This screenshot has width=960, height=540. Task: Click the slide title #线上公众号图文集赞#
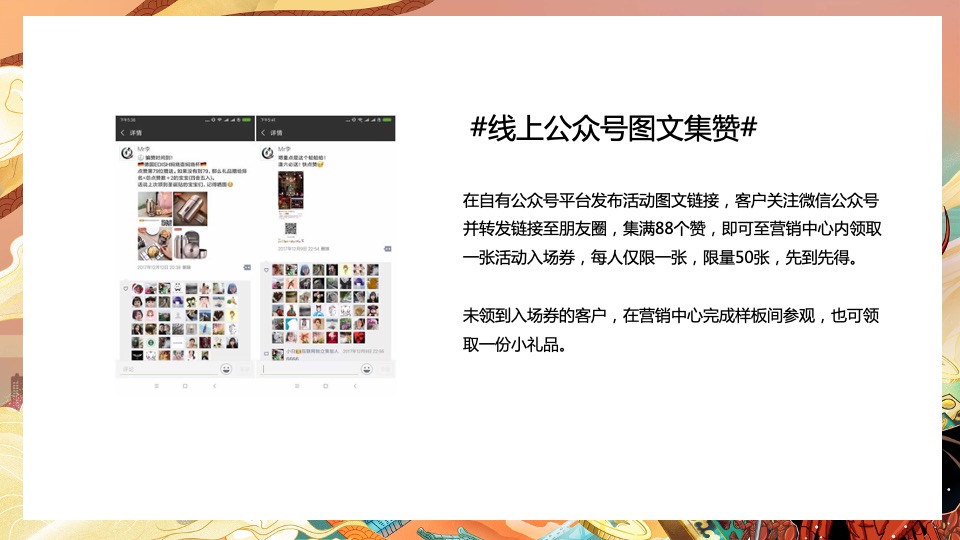point(613,129)
